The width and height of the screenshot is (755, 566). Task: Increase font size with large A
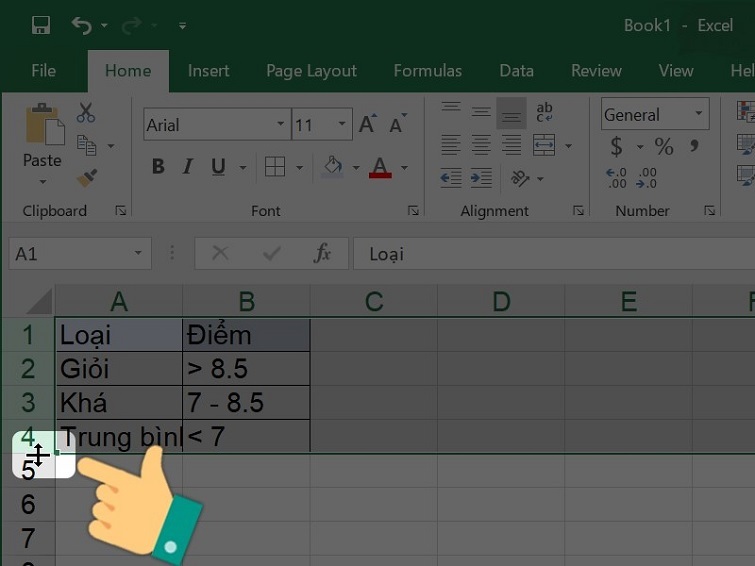click(x=368, y=124)
